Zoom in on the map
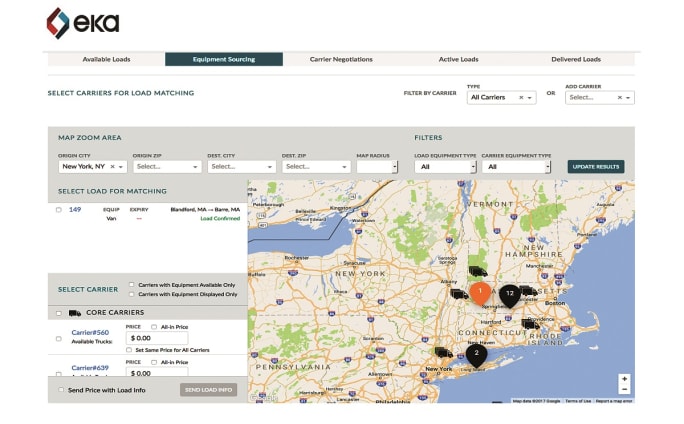 (x=624, y=379)
